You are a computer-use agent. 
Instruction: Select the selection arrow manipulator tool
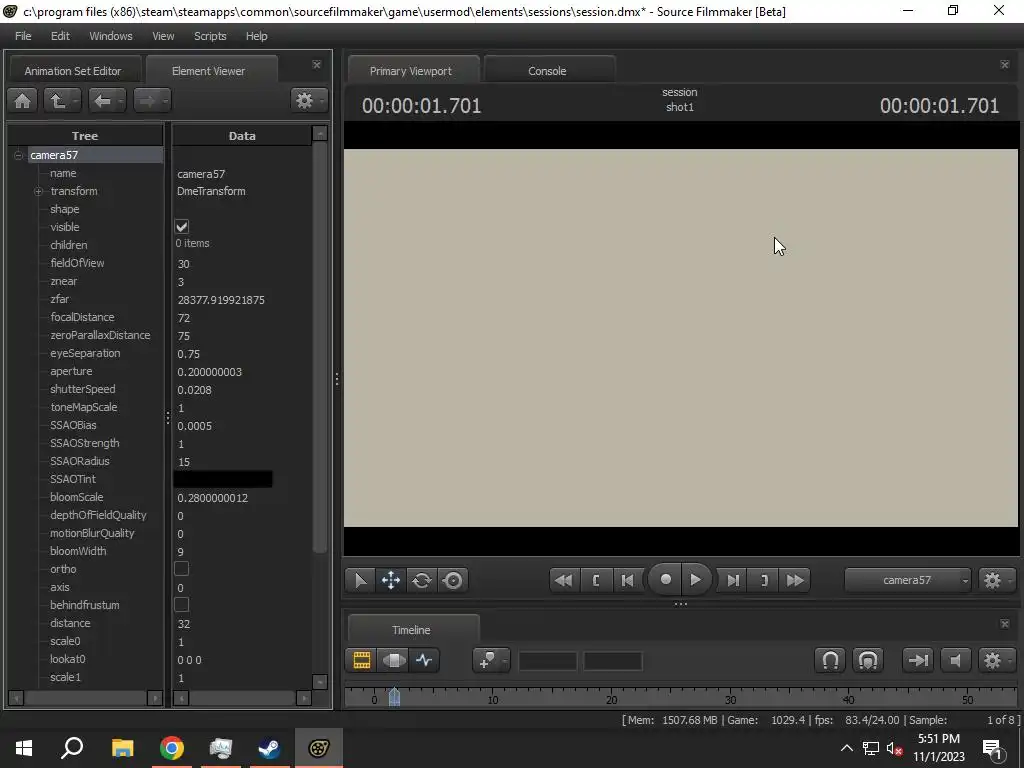[x=360, y=580]
